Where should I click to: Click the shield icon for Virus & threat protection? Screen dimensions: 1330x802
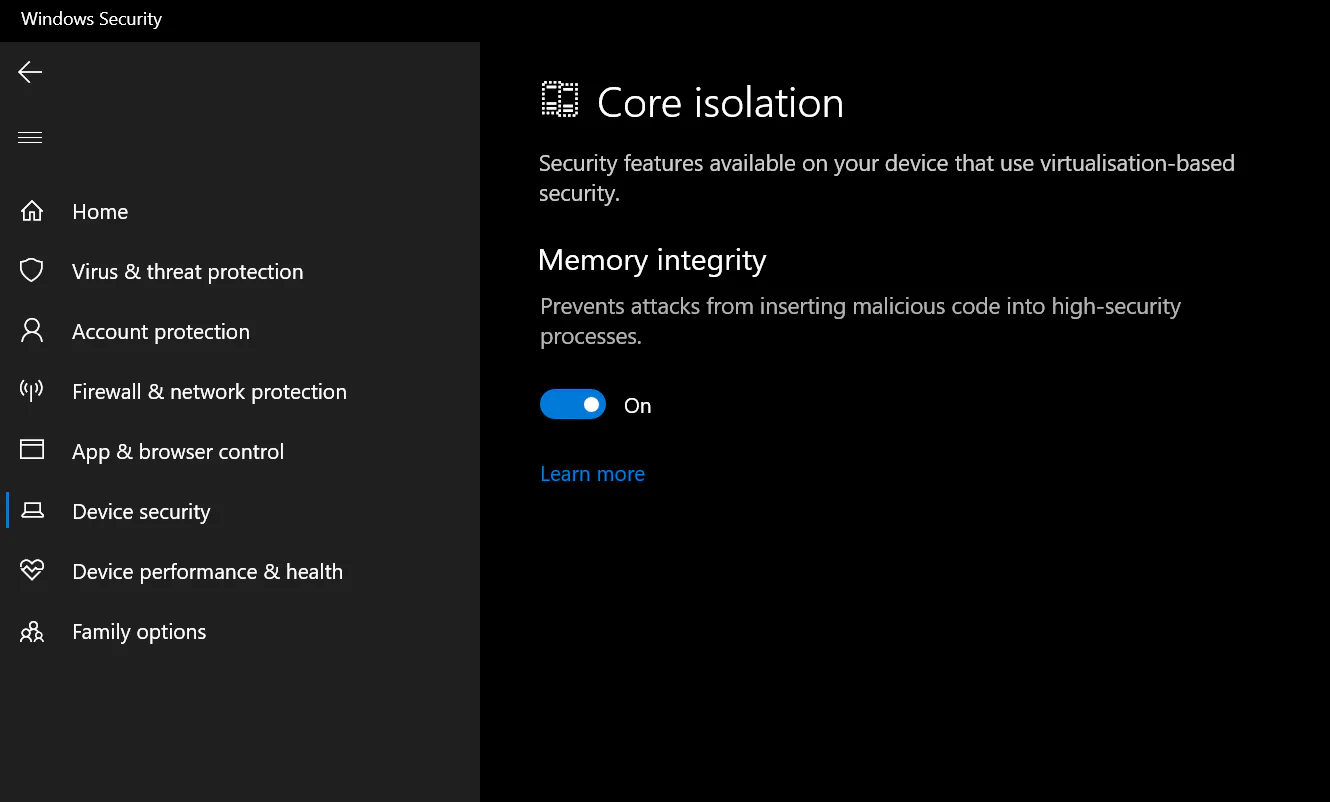click(x=31, y=270)
